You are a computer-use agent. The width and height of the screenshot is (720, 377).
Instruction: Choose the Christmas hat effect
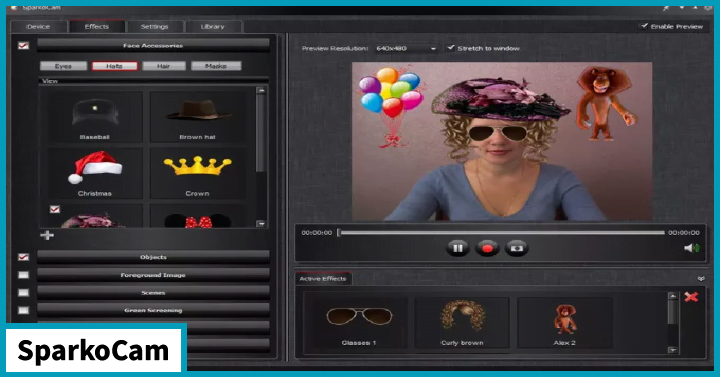(x=95, y=174)
